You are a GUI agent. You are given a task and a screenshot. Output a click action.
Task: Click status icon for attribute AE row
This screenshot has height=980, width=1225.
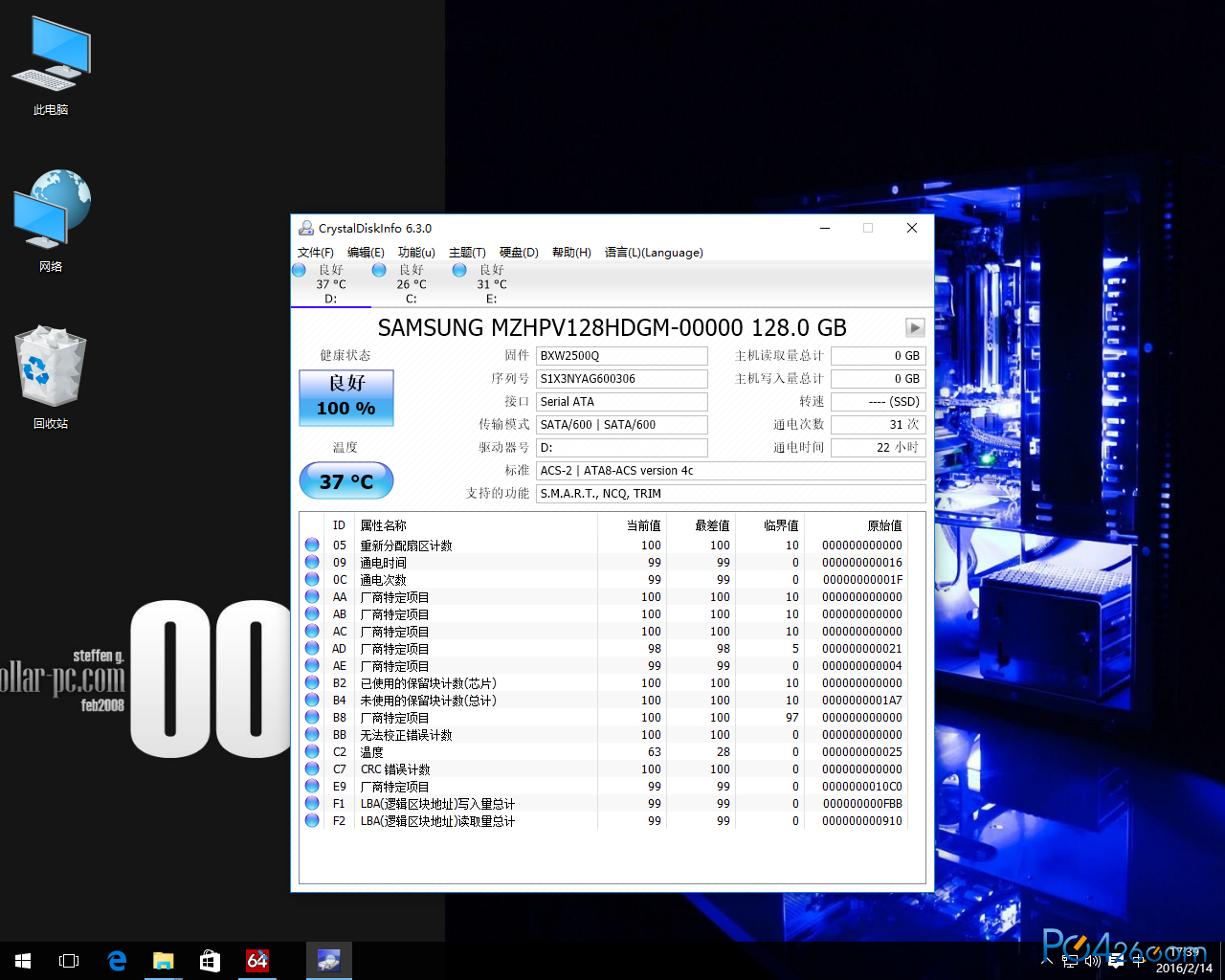tap(312, 665)
